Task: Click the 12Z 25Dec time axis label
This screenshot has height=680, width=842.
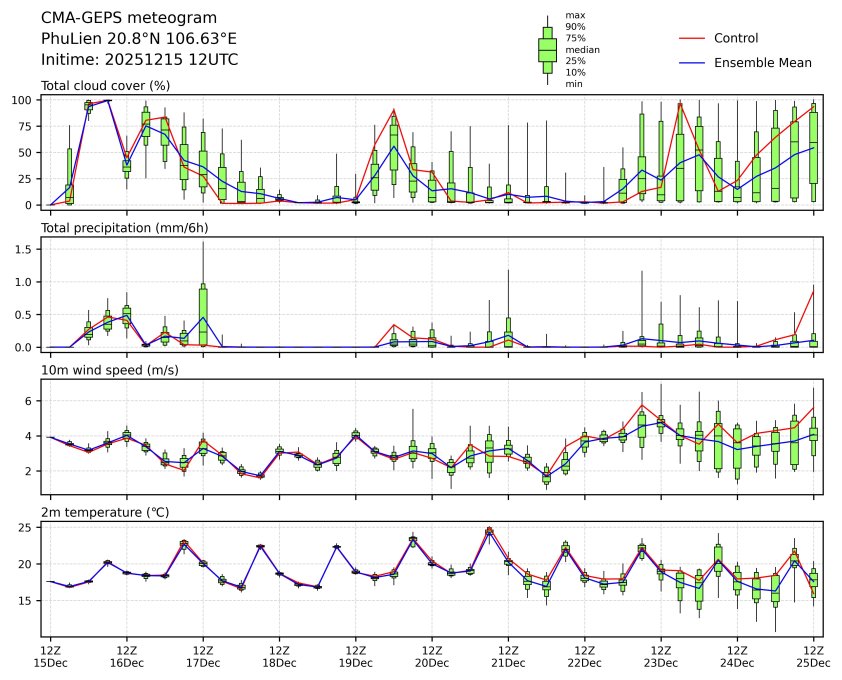Action: 812,656
